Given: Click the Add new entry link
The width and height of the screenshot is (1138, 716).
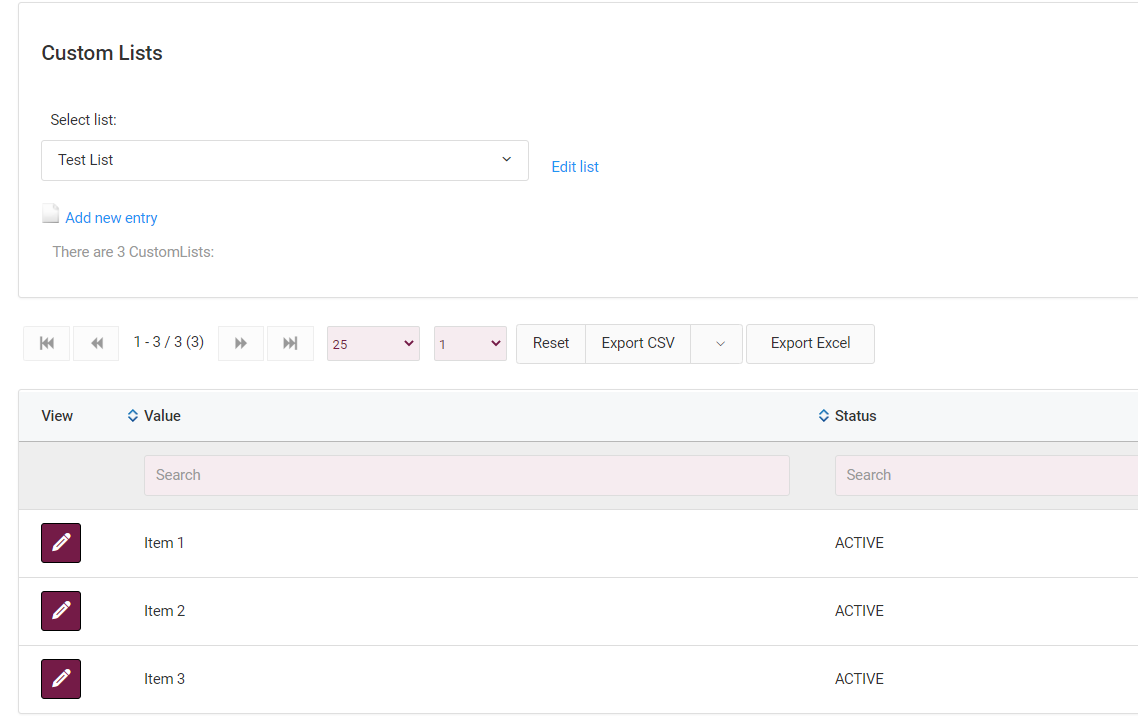Looking at the screenshot, I should (x=111, y=218).
